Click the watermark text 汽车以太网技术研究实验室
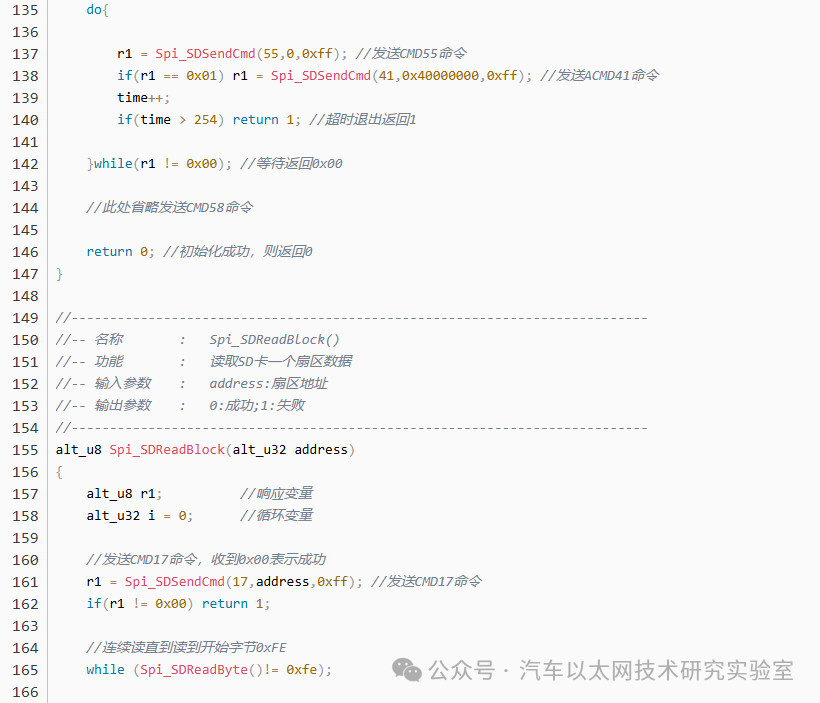This screenshot has height=703, width=820. 656,670
